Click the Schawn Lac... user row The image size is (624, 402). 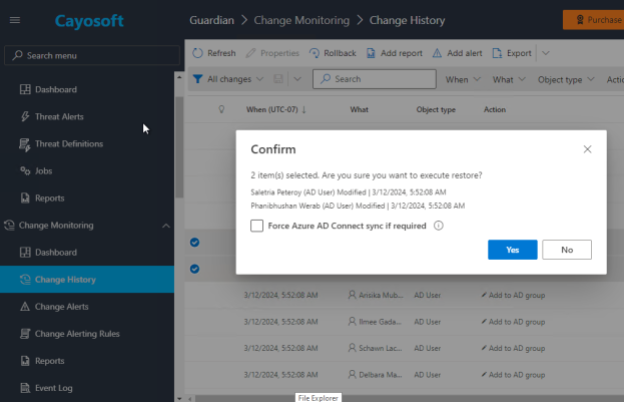coord(404,348)
